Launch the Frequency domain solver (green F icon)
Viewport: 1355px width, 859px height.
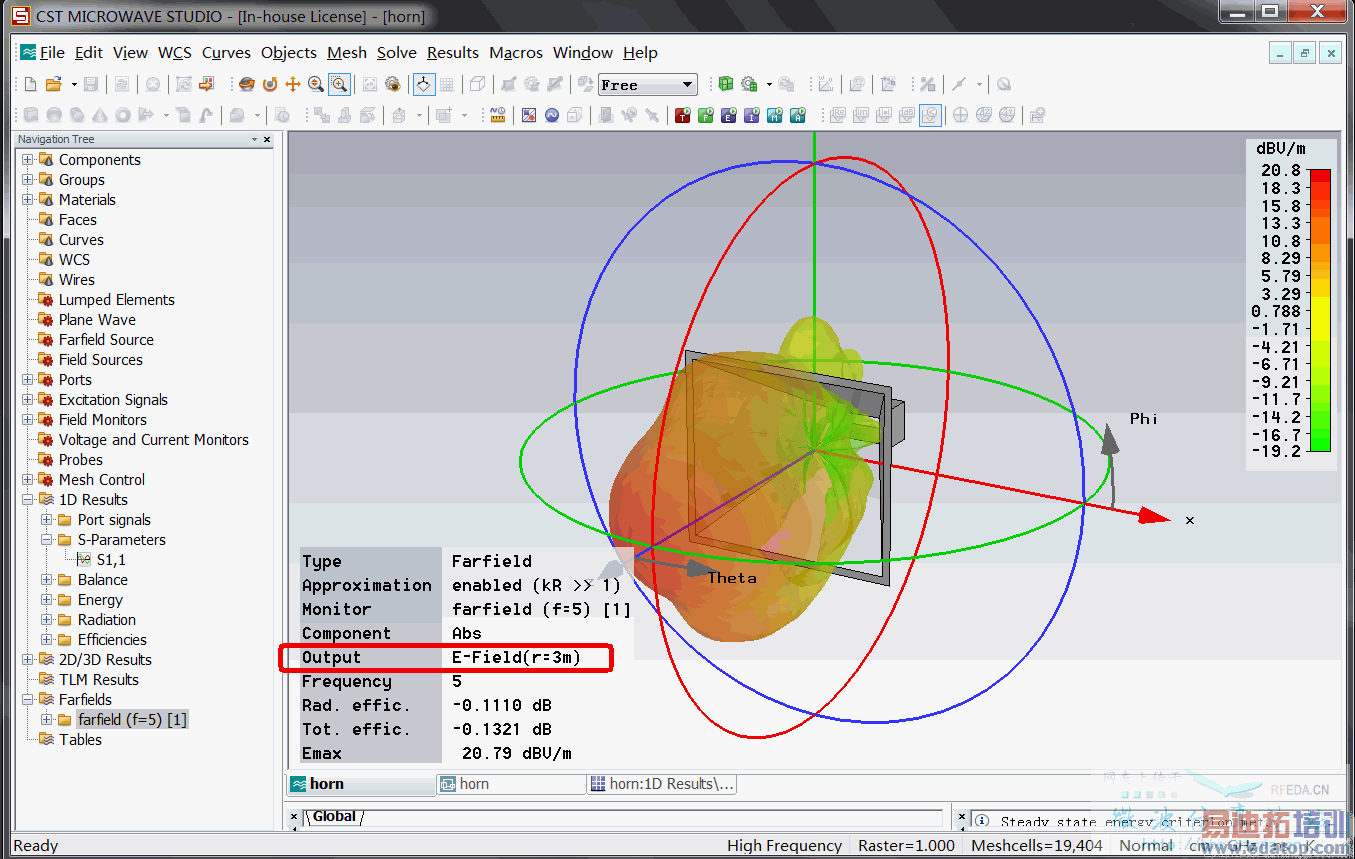706,116
